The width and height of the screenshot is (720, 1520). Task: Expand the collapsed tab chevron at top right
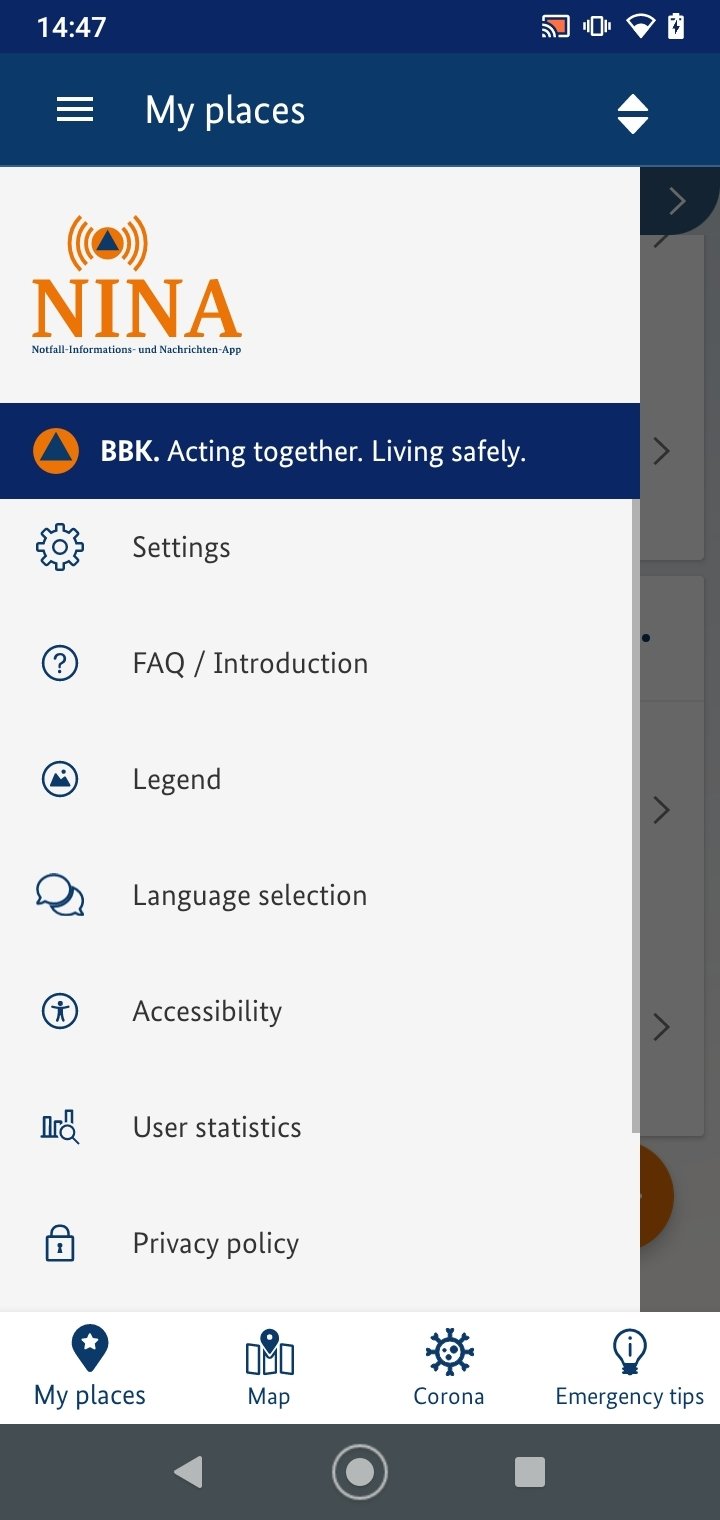click(x=677, y=201)
